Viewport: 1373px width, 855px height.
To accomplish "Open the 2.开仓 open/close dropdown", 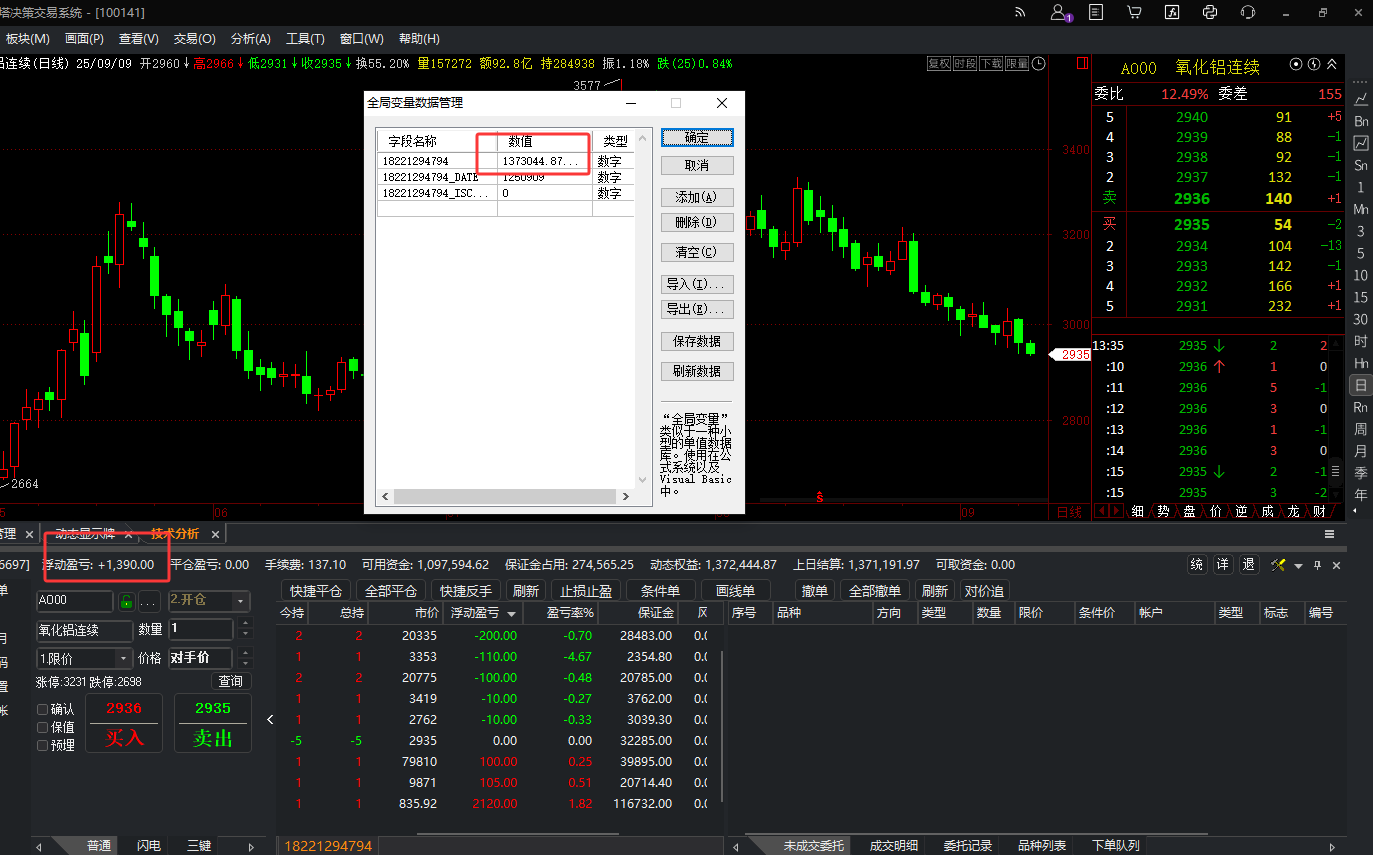I will point(208,601).
